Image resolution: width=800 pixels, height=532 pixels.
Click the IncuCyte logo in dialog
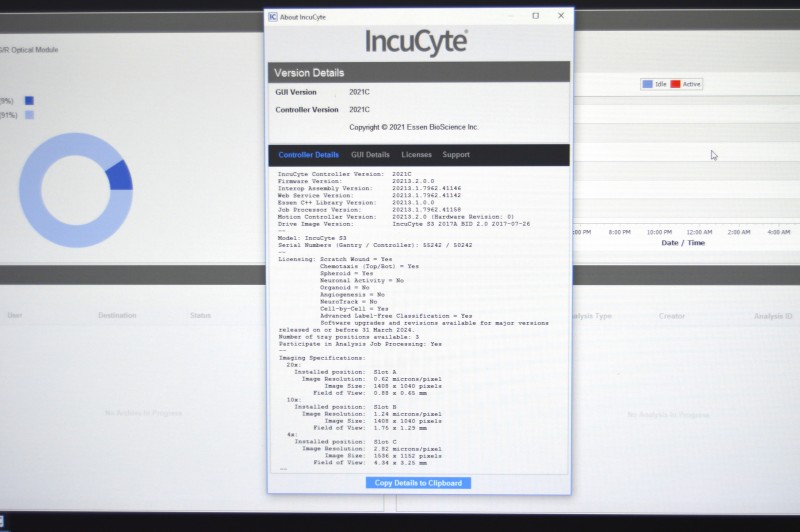[x=416, y=42]
